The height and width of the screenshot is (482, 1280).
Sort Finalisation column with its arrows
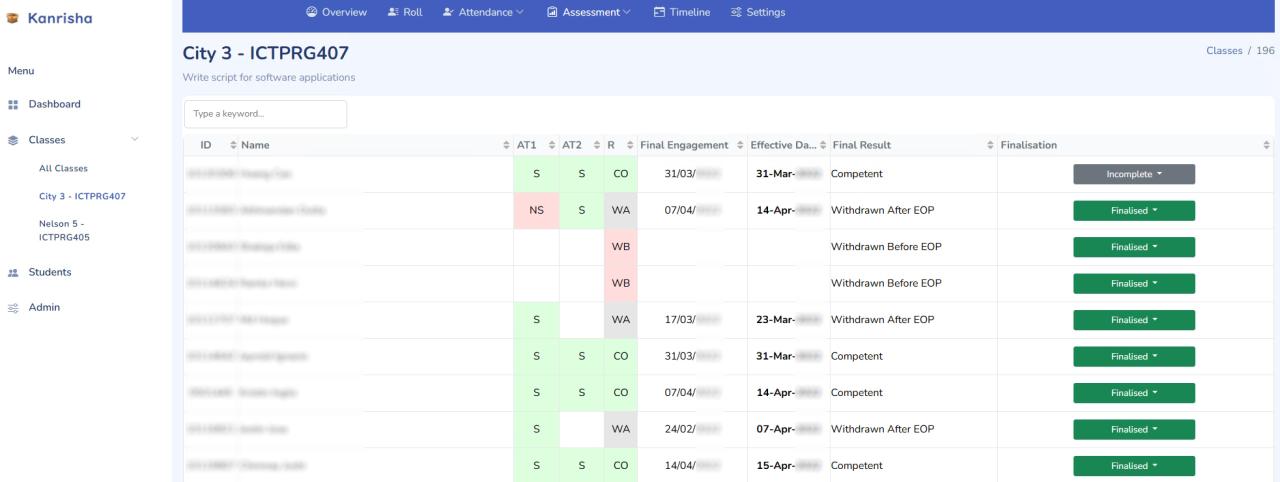tap(1266, 146)
